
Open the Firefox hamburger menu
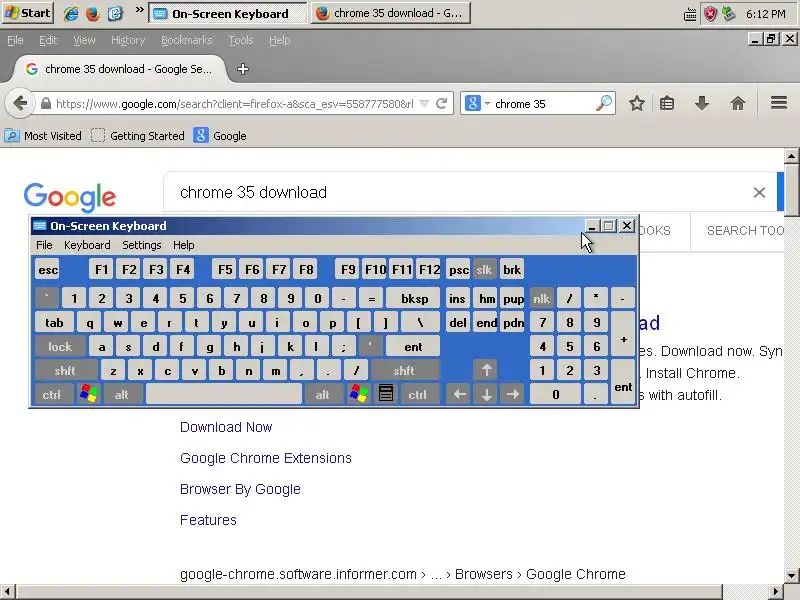[x=779, y=104]
